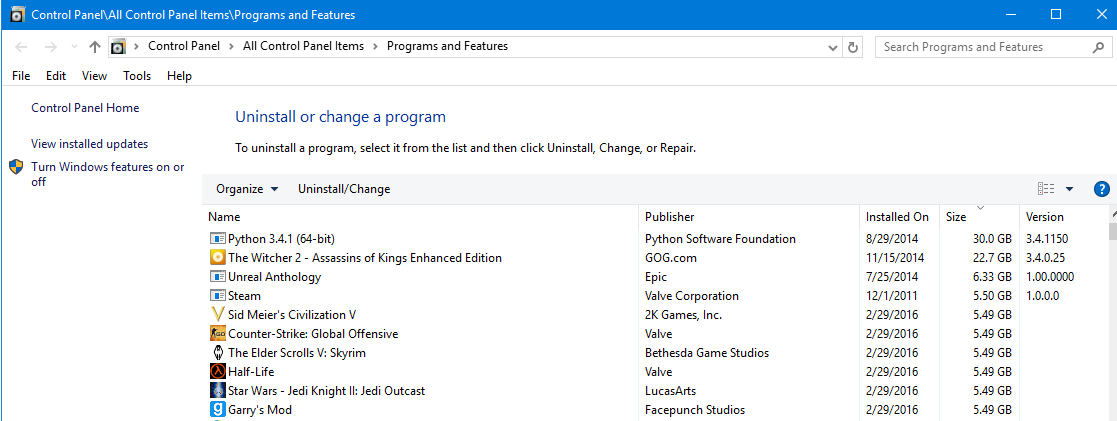Open the Help question mark icon
Viewport: 1117px width, 421px height.
[x=1101, y=189]
